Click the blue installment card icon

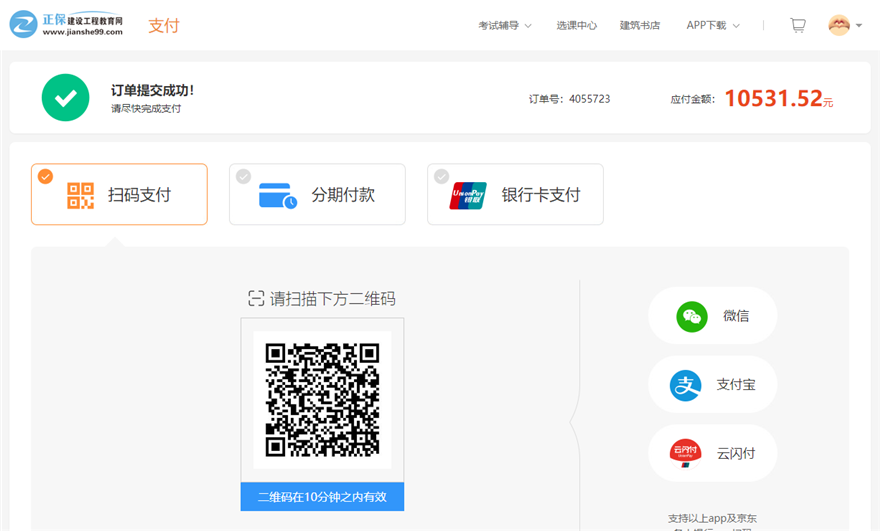(x=277, y=195)
